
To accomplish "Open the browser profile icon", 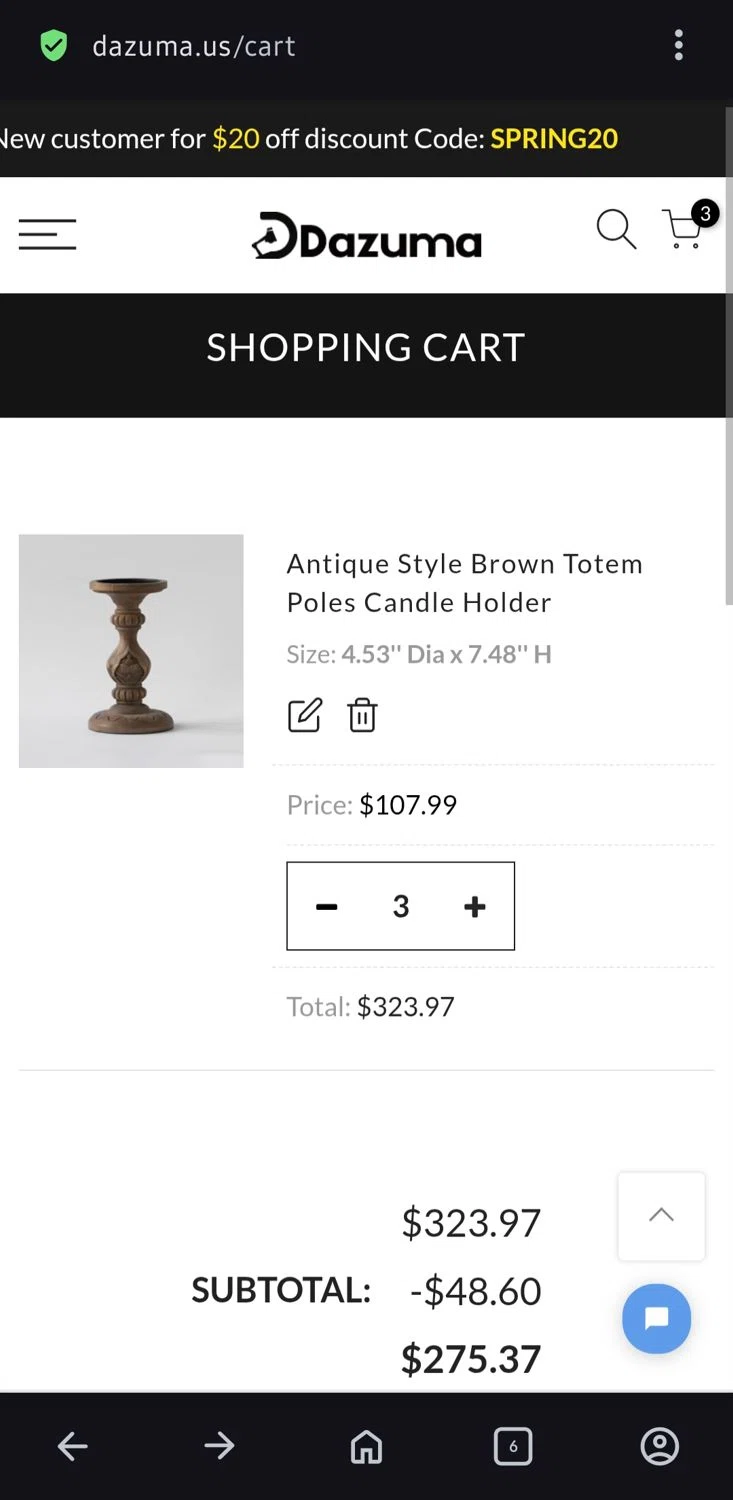I will (659, 1446).
